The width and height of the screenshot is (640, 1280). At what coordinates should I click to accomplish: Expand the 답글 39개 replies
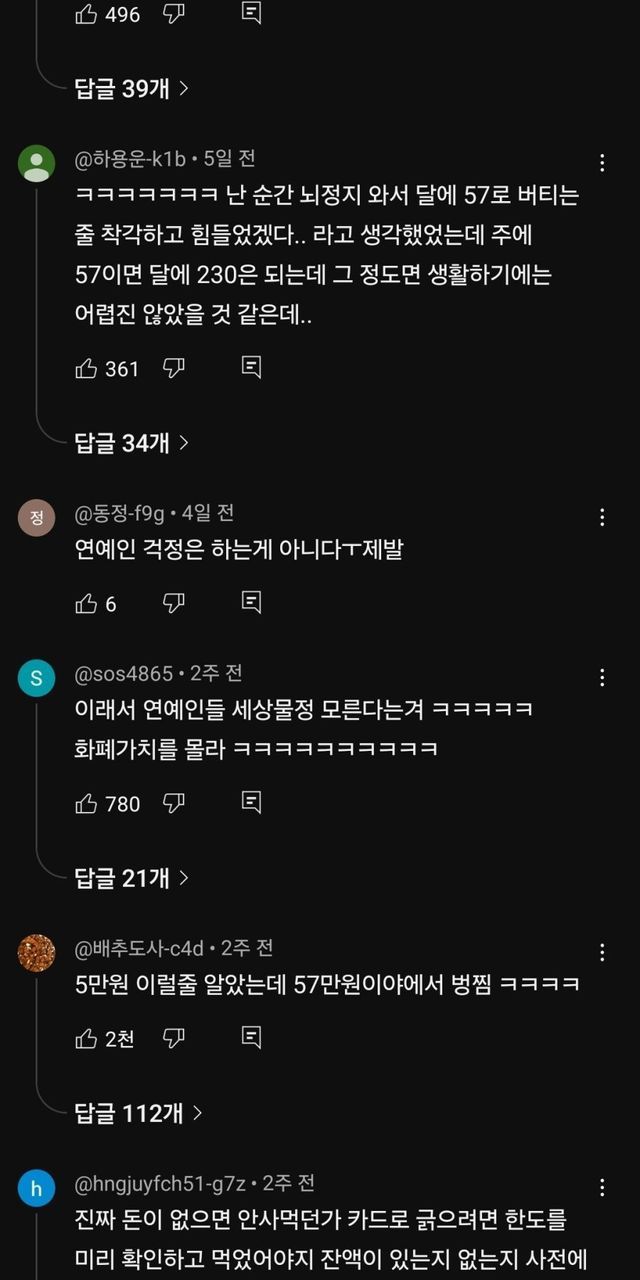pos(132,88)
